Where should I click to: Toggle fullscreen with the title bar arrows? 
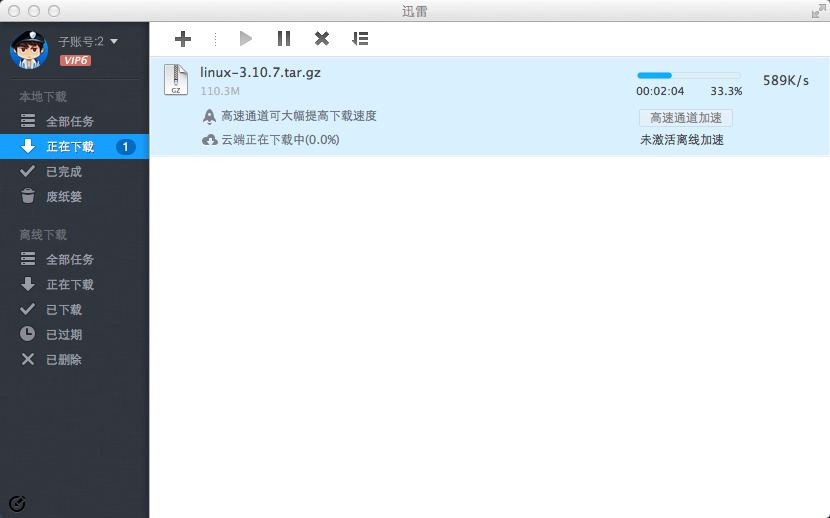pos(818,11)
